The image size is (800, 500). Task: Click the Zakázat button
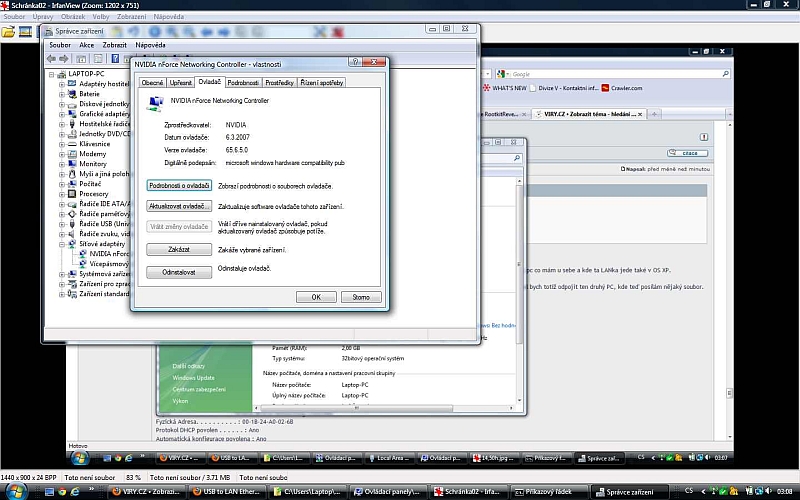pos(179,249)
